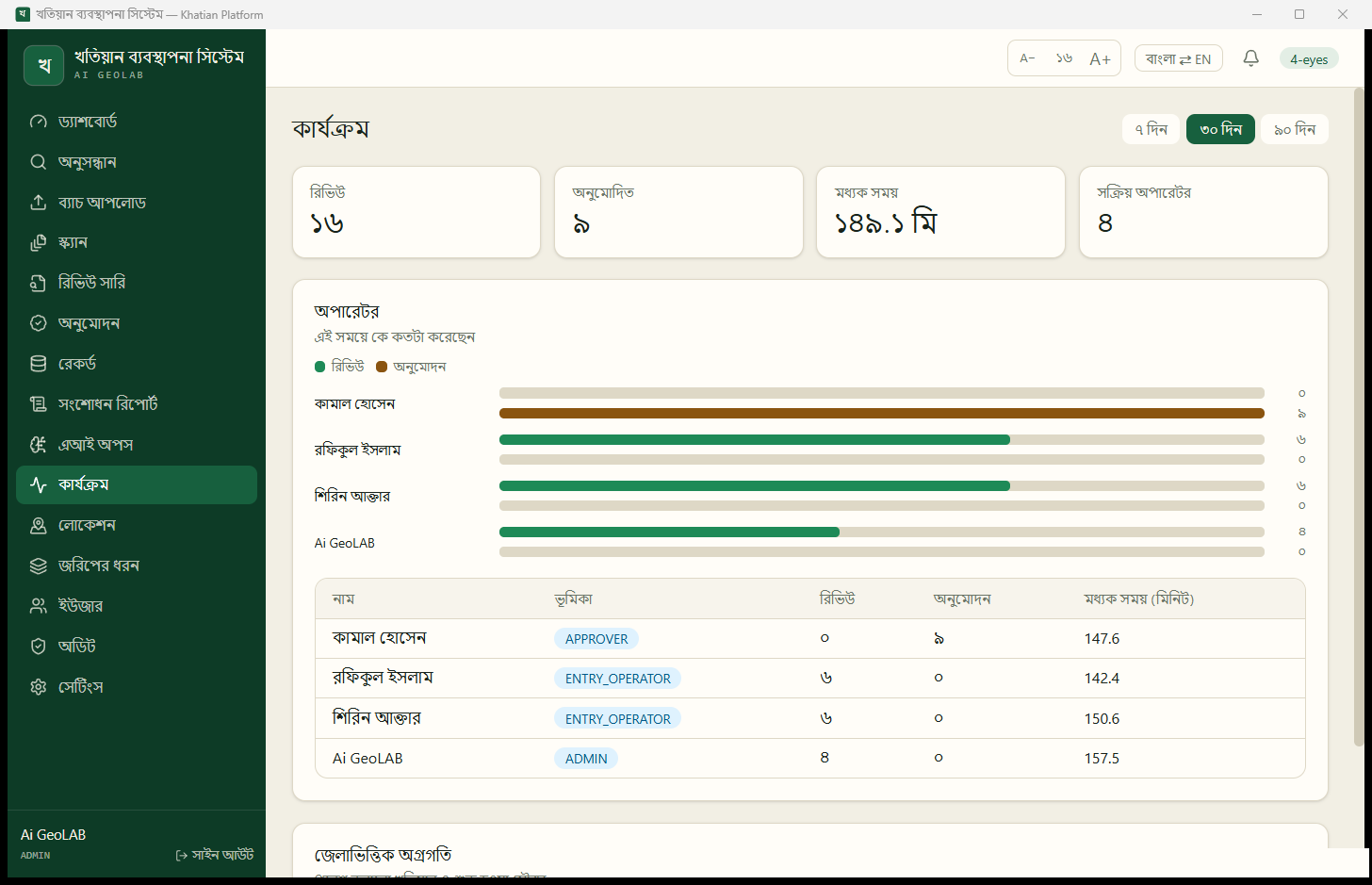Open the ইউজার users icon

39,606
